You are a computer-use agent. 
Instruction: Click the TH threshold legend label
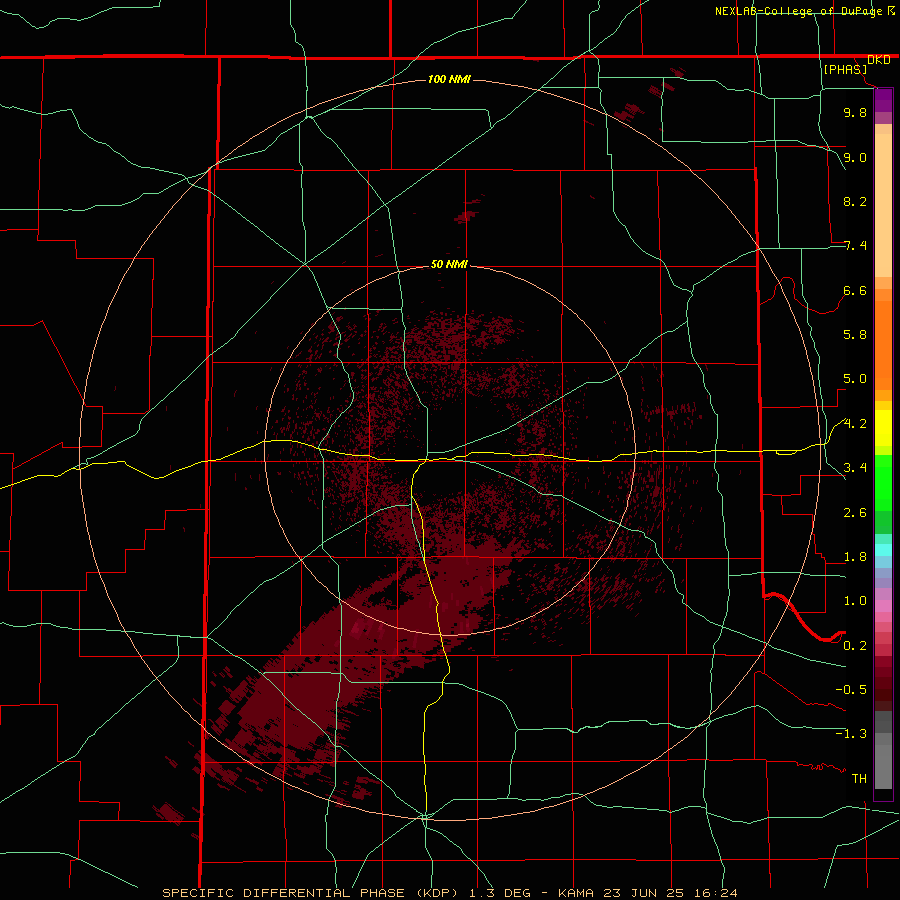(x=859, y=779)
